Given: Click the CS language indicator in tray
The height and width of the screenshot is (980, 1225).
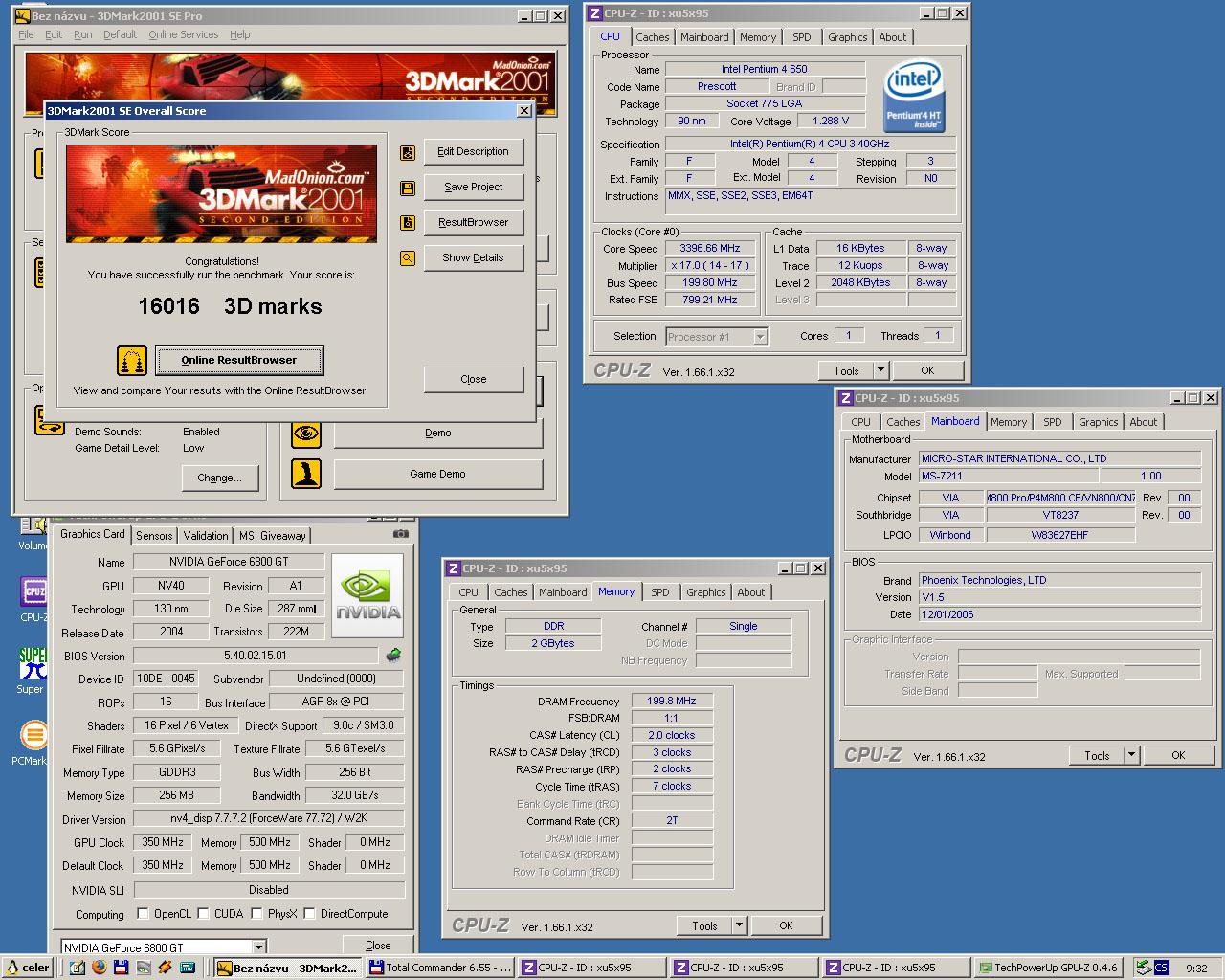Looking at the screenshot, I should click(x=1161, y=968).
